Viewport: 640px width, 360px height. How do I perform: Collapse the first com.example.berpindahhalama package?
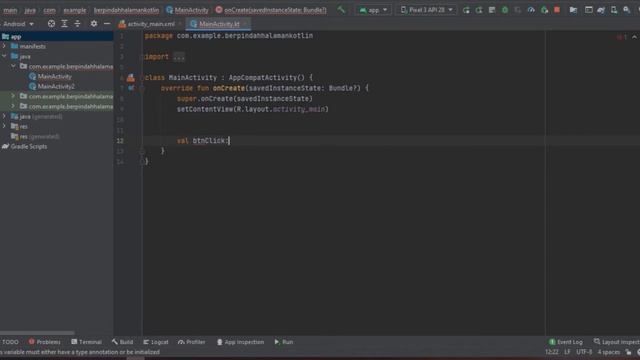click(13, 66)
